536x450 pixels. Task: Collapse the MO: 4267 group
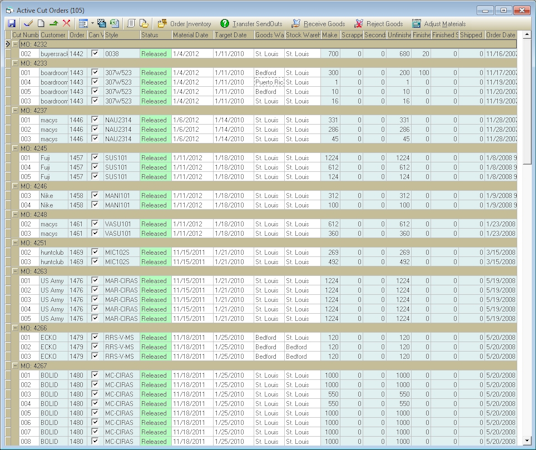click(x=15, y=366)
